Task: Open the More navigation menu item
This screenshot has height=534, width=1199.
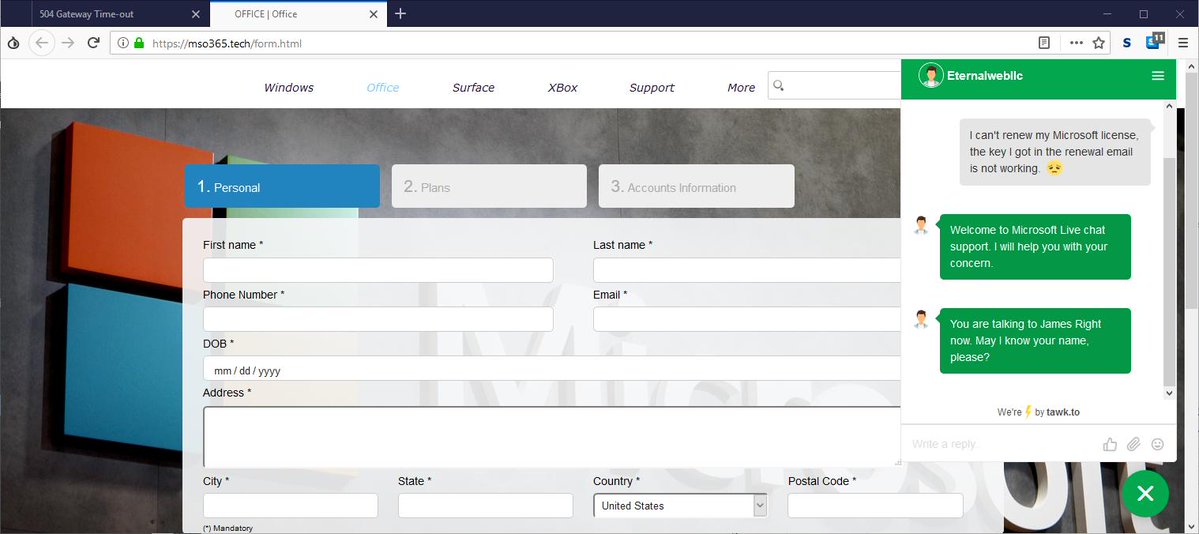Action: coord(741,87)
